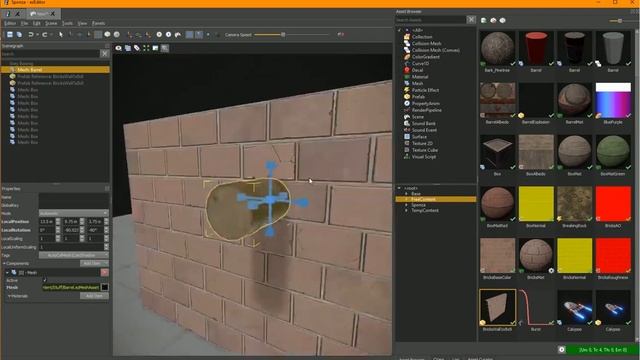Viewport: 640px width, 360px height.
Task: Toggle the Active checkbox of Mesh component
Action: tap(44, 280)
